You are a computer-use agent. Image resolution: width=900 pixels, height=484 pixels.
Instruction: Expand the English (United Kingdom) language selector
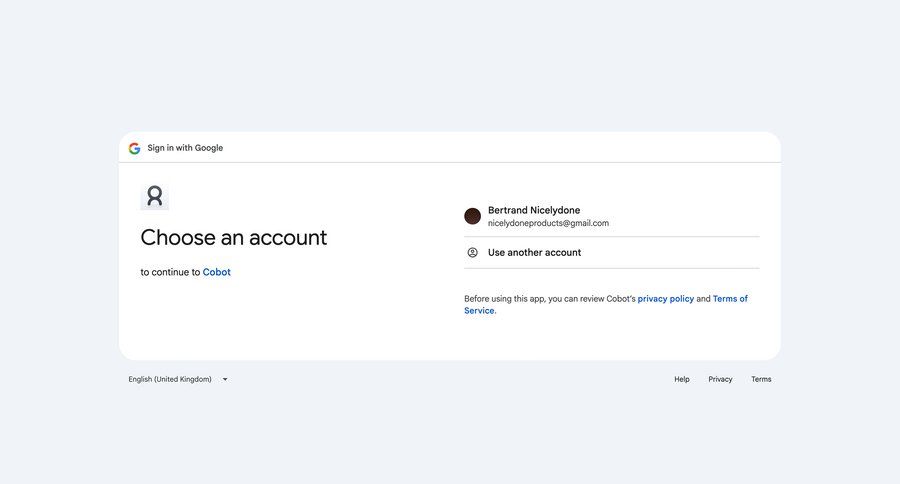coord(170,379)
